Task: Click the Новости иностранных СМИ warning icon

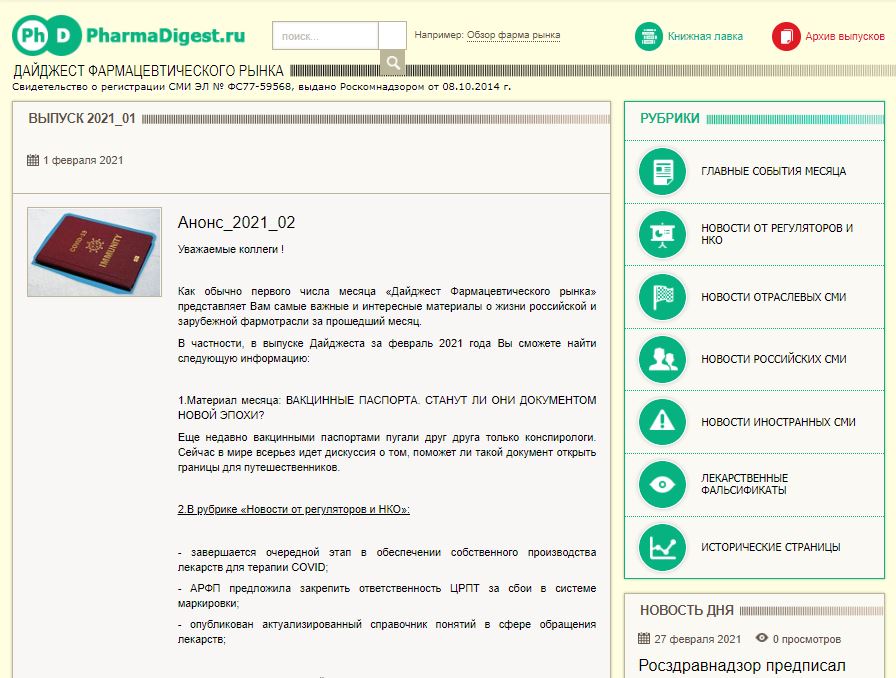Action: coord(662,422)
